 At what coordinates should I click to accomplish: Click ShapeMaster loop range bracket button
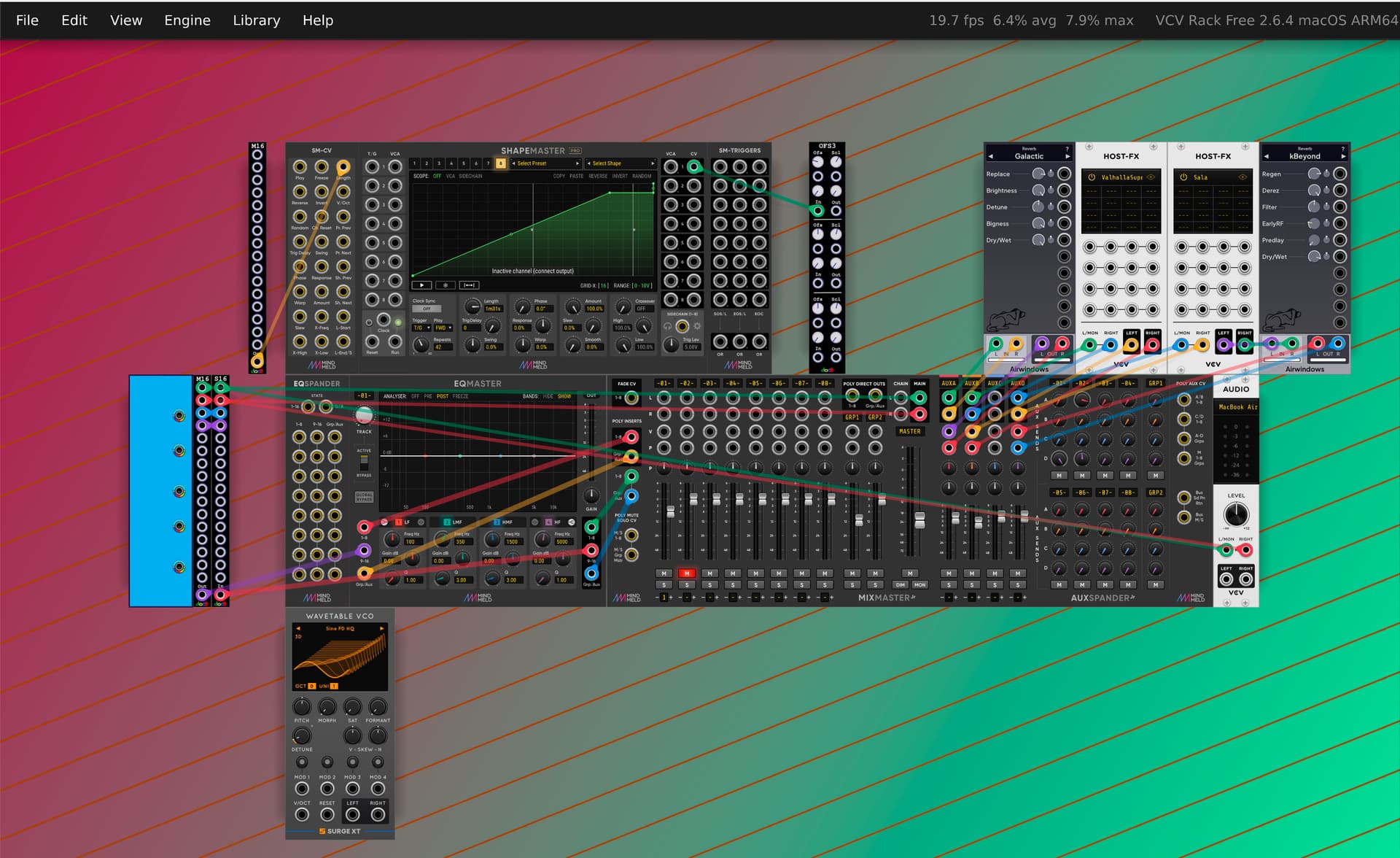(470, 285)
